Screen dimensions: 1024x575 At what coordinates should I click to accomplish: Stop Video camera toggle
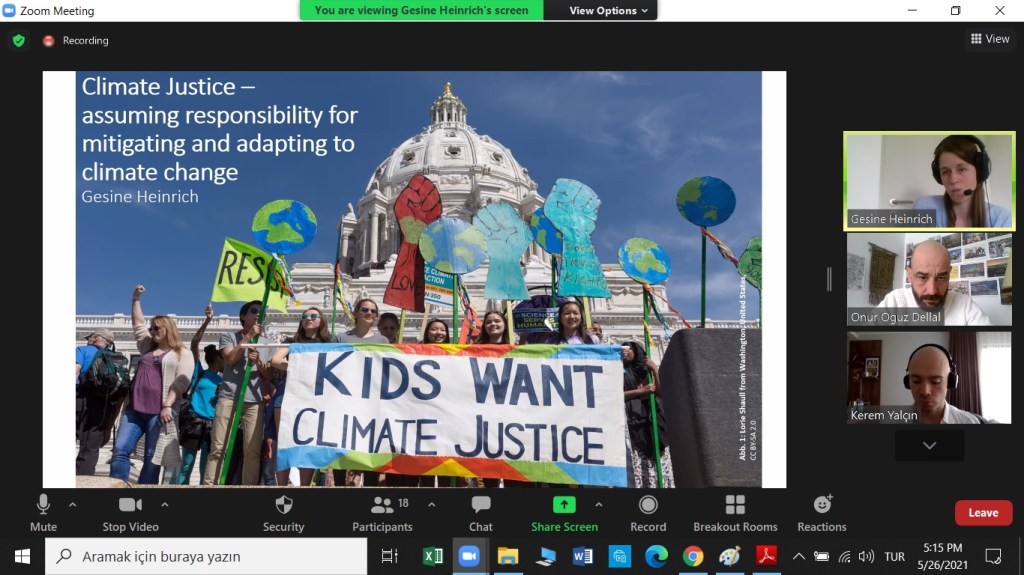click(130, 505)
